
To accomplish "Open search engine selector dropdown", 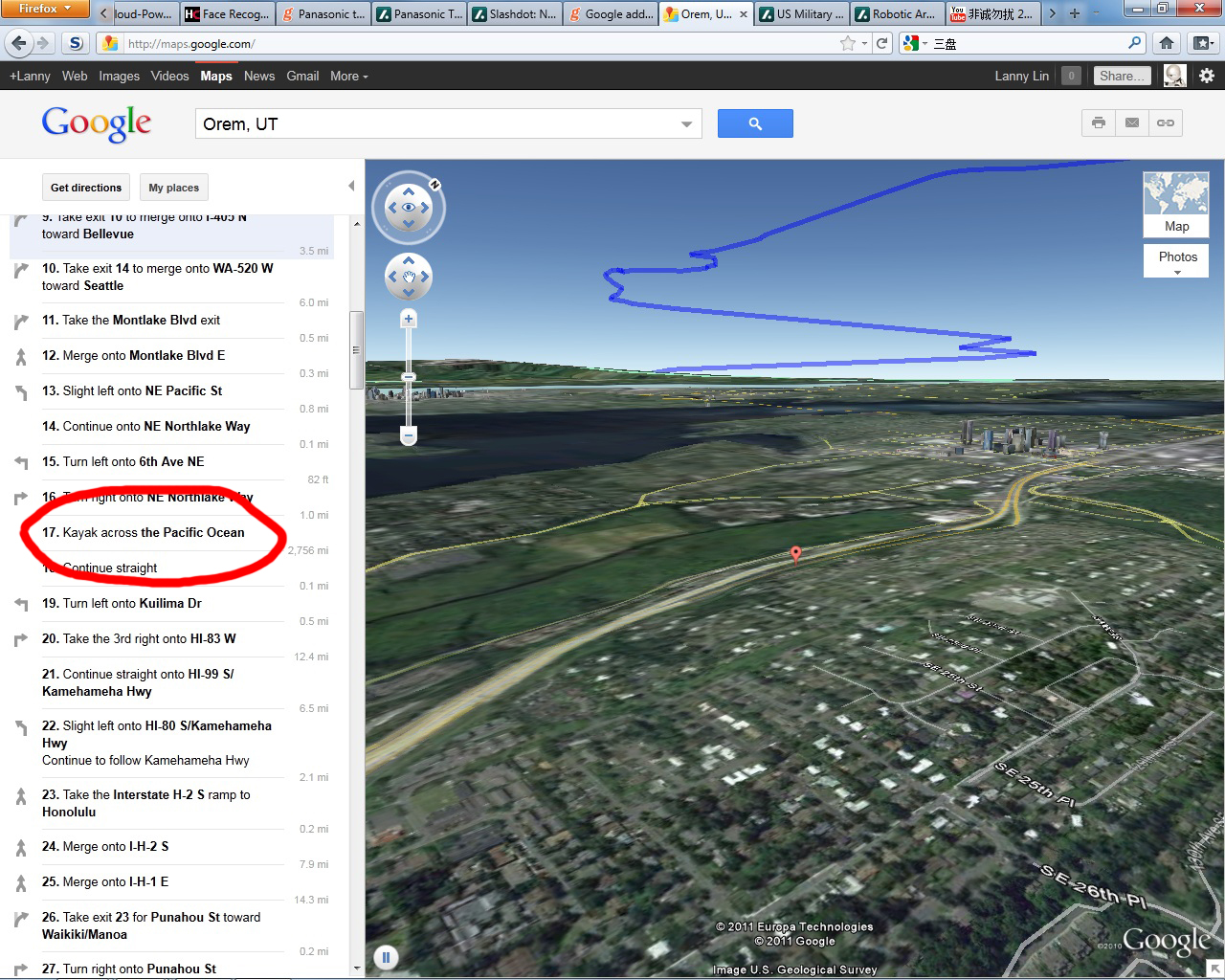I will tap(915, 43).
